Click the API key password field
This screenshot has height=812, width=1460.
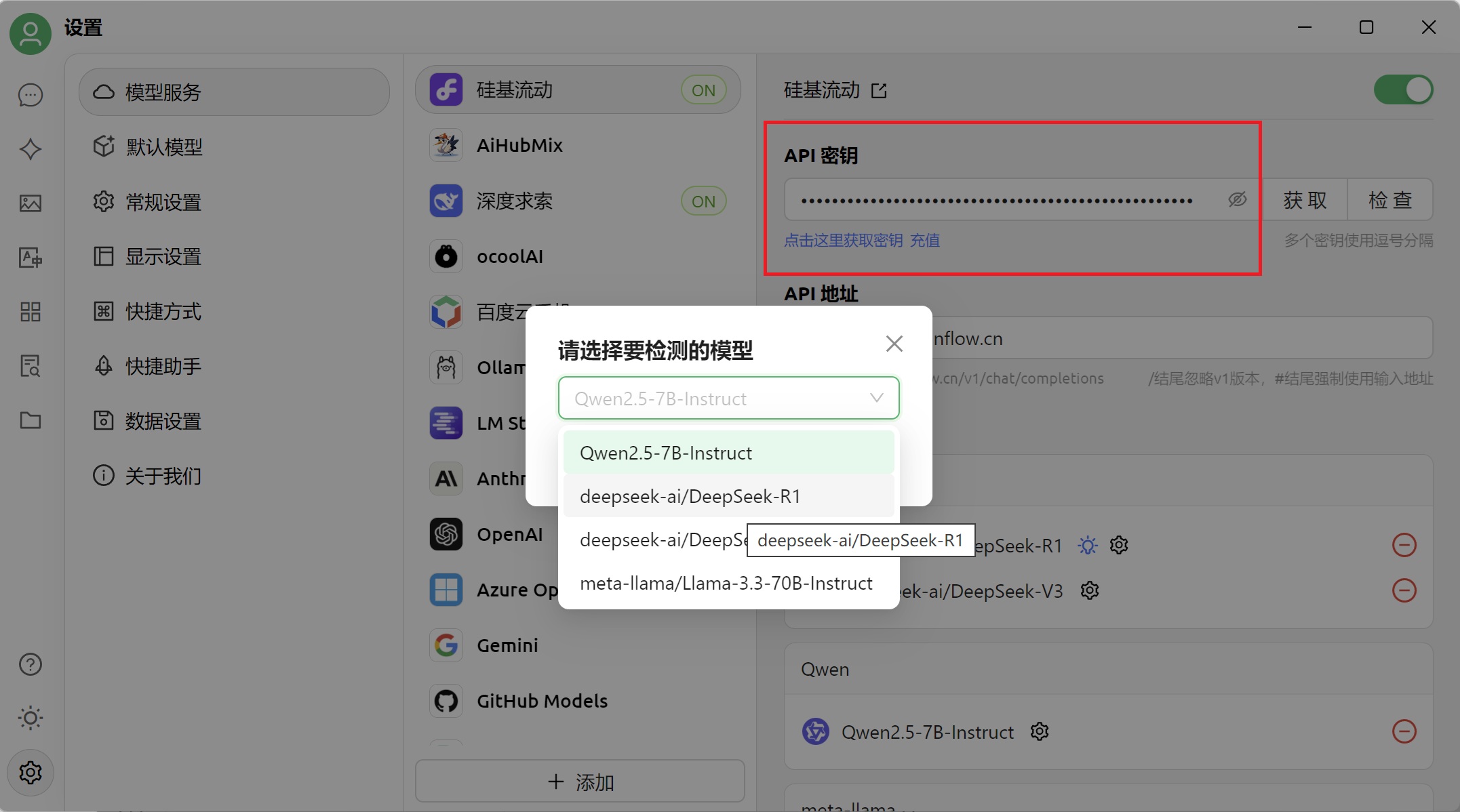click(1023, 199)
